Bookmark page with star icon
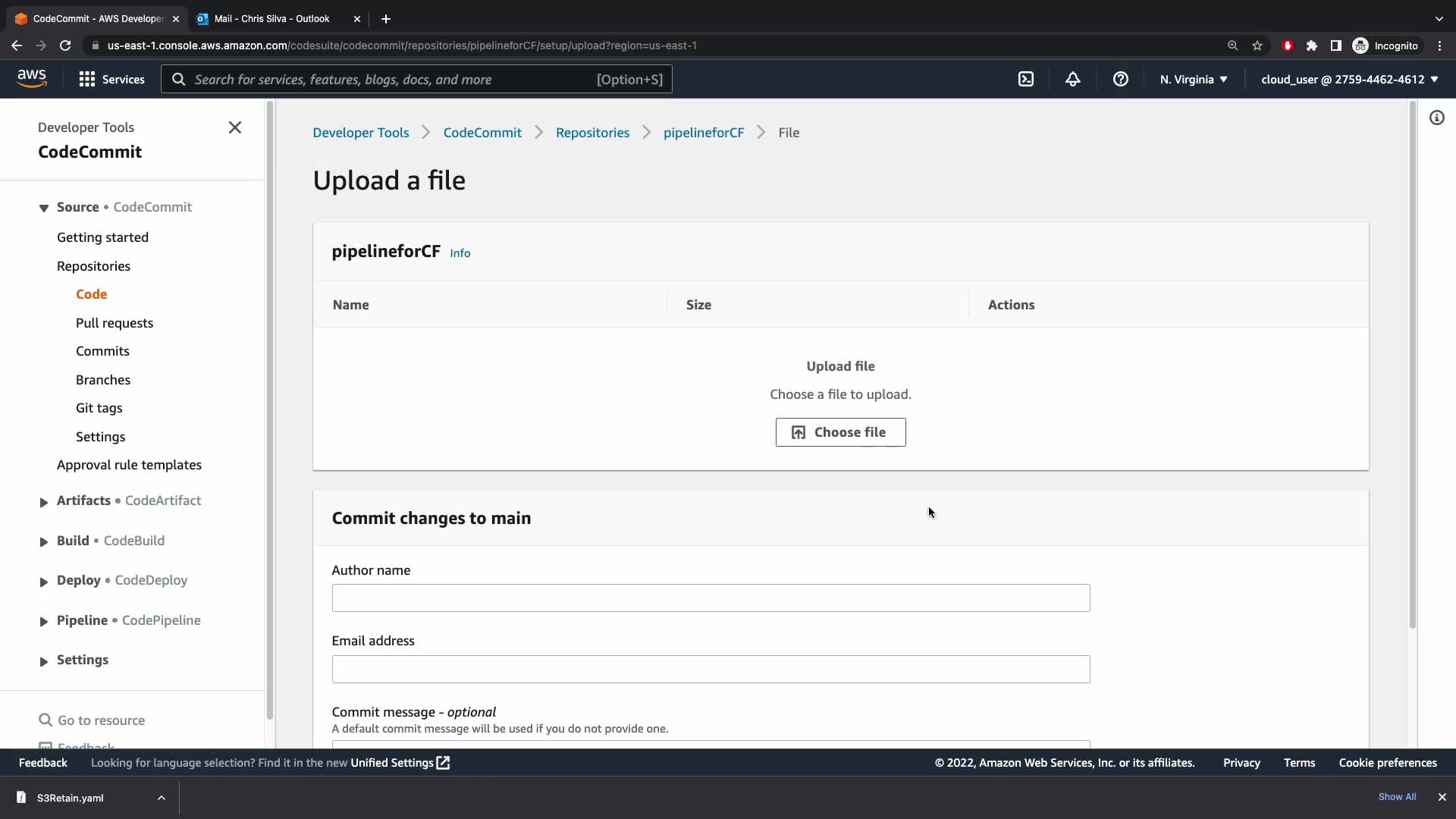Screen dimensions: 1456x819 [x=1257, y=45]
